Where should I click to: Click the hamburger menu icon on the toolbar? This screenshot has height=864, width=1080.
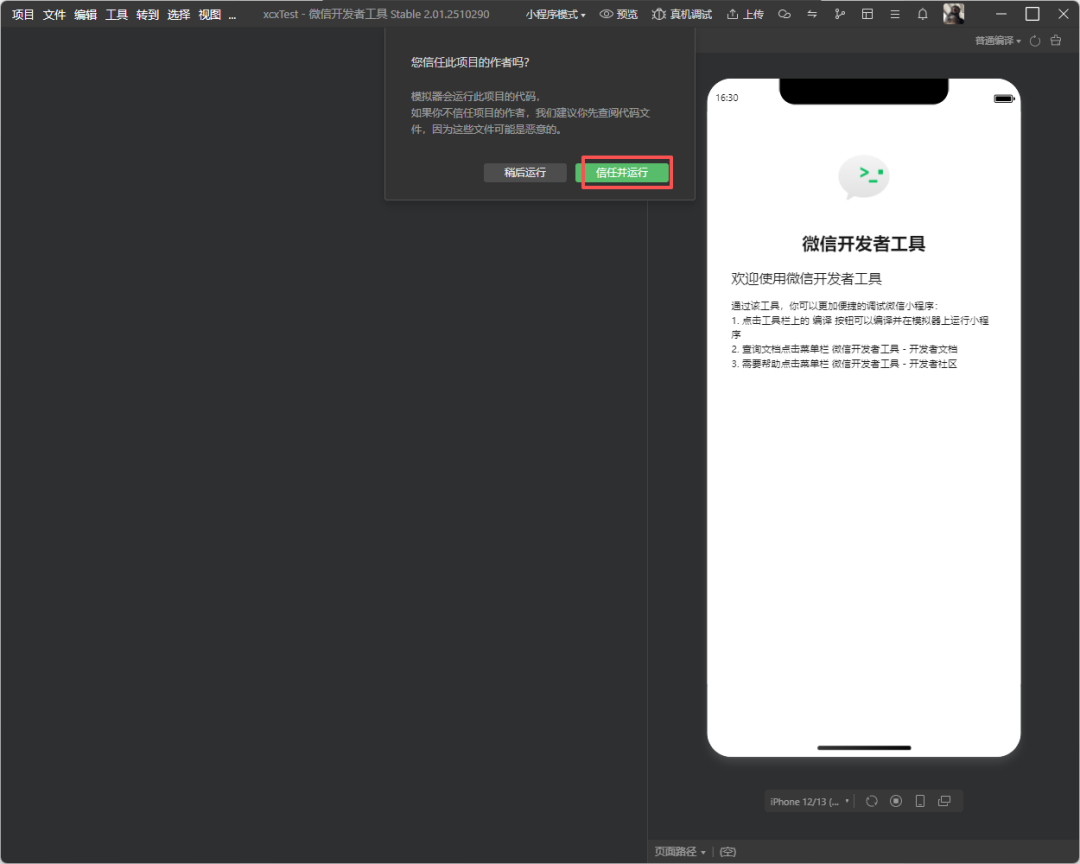pyautogui.click(x=894, y=14)
